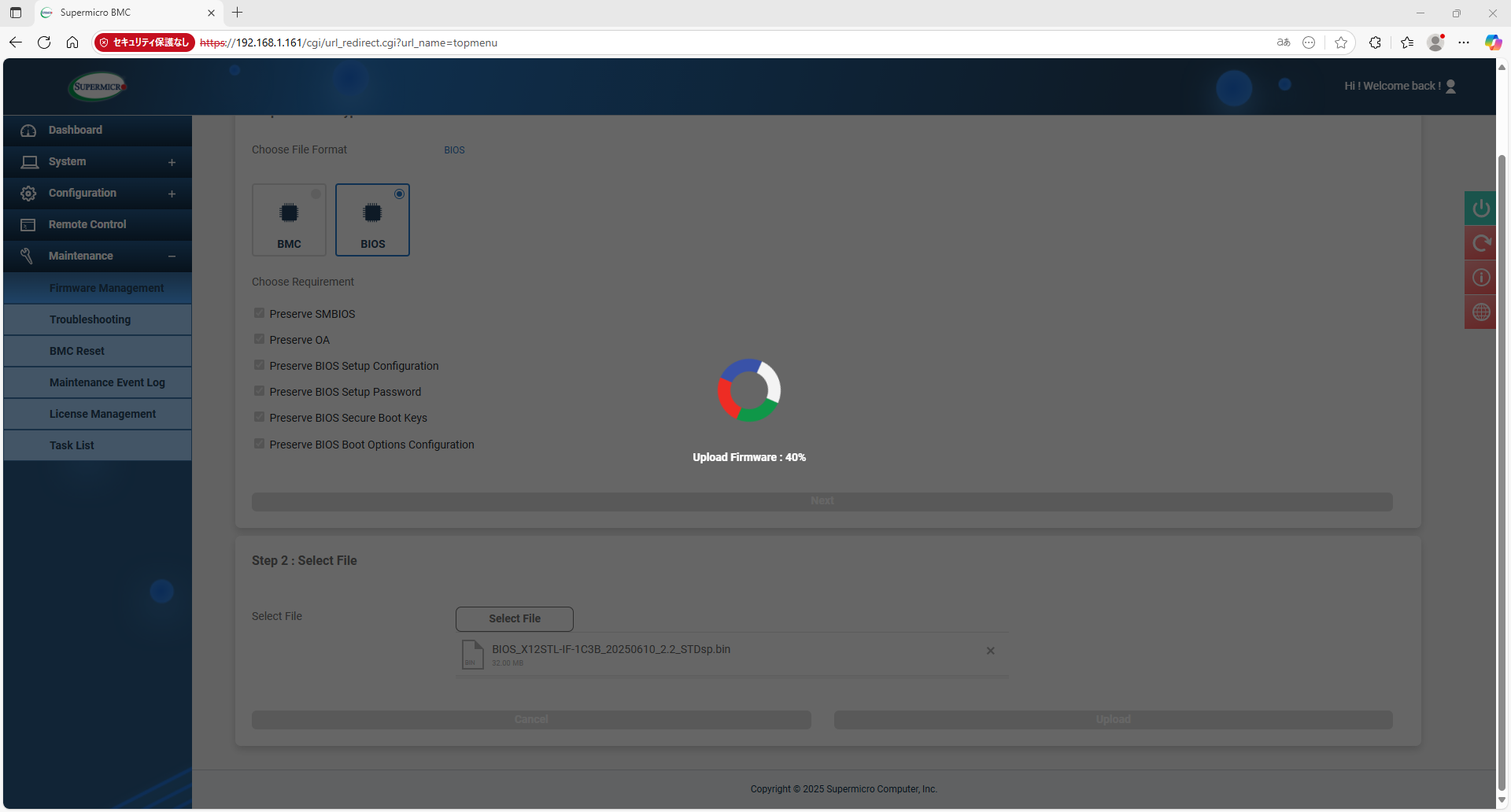This screenshot has height=812, width=1511.
Task: Open the Task List menu item
Action: (72, 445)
